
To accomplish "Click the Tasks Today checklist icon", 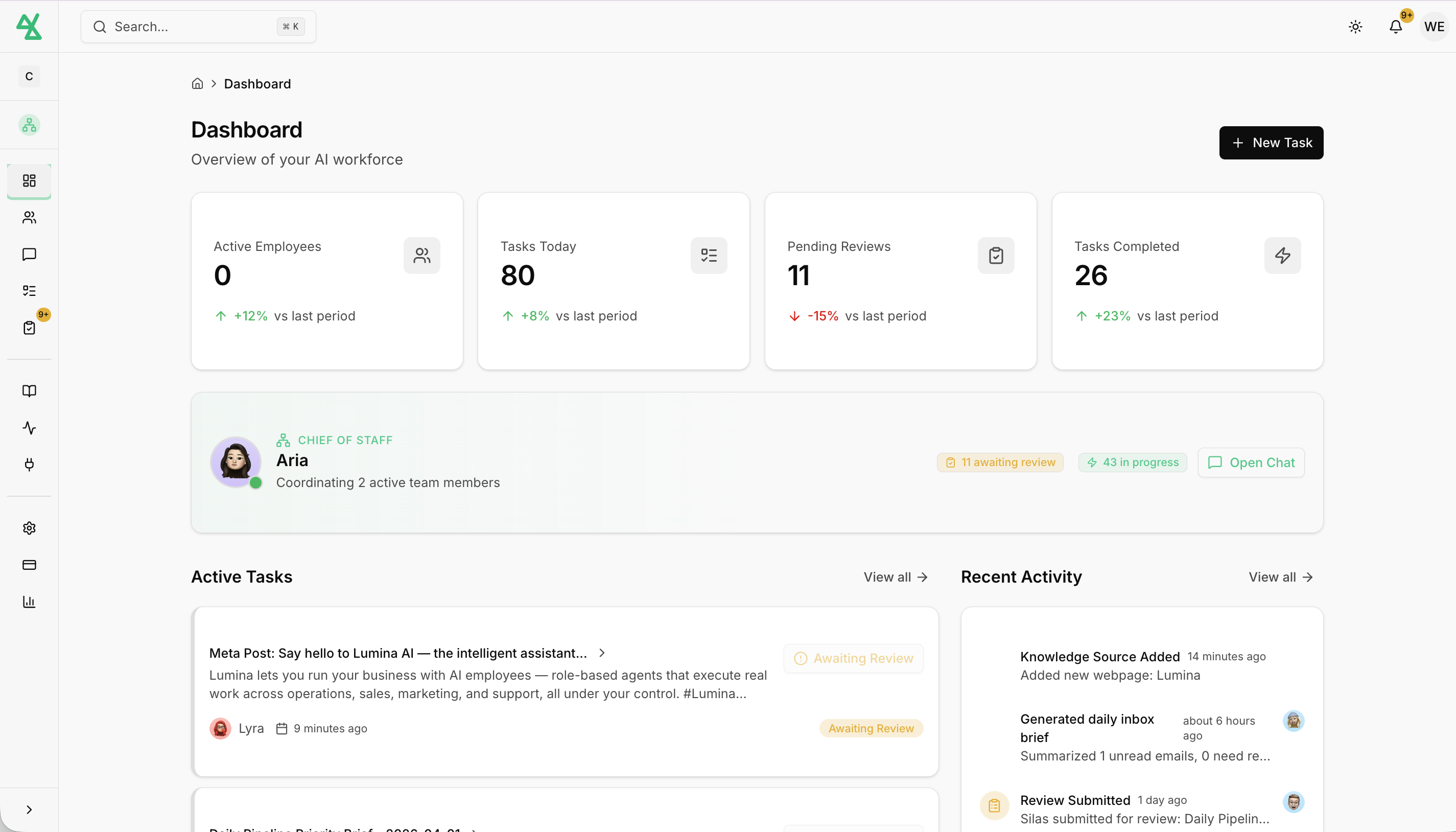I will pos(708,256).
